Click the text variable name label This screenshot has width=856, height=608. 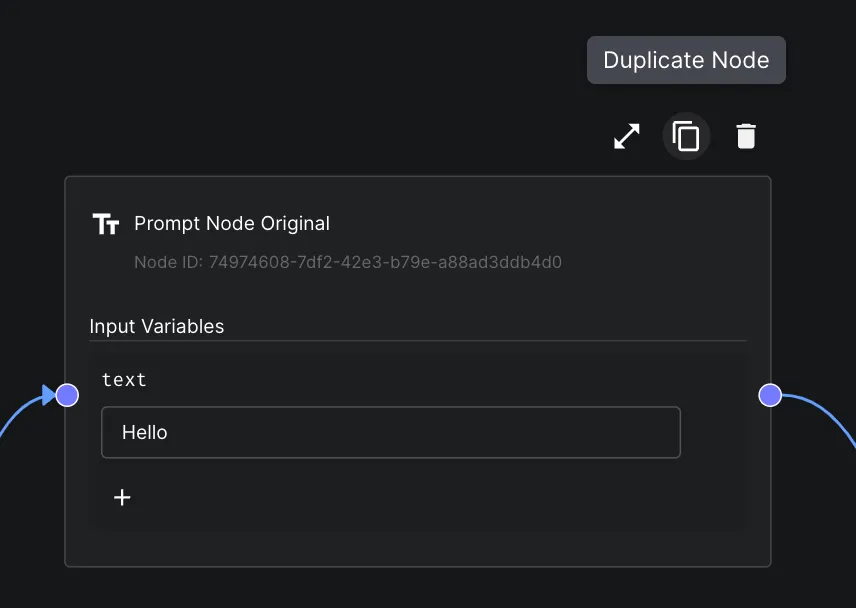(124, 379)
